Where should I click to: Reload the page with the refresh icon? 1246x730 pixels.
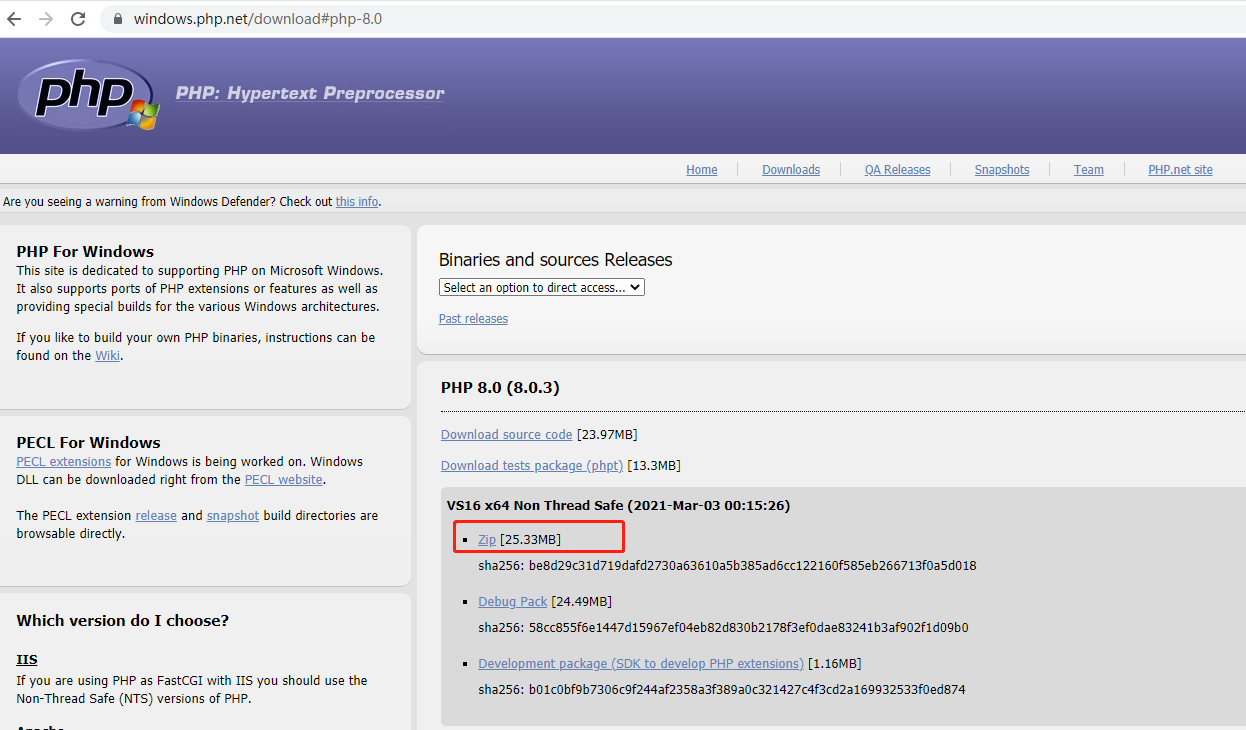tap(78, 19)
